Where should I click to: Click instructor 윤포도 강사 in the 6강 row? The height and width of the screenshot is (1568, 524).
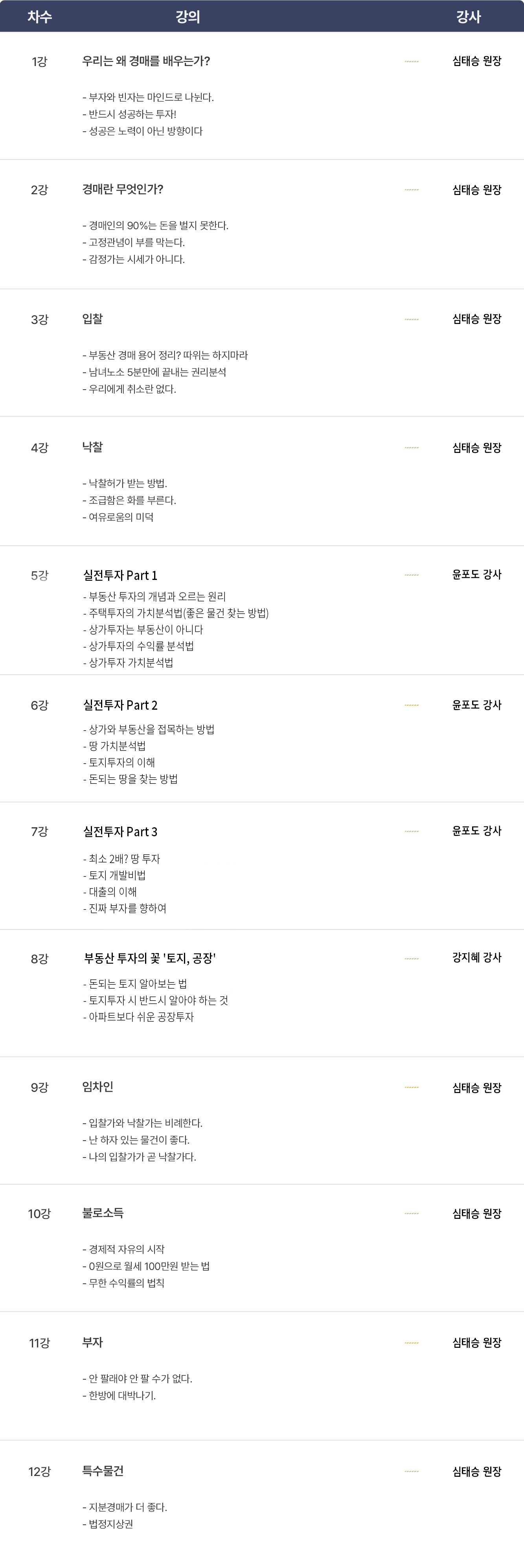pyautogui.click(x=476, y=705)
